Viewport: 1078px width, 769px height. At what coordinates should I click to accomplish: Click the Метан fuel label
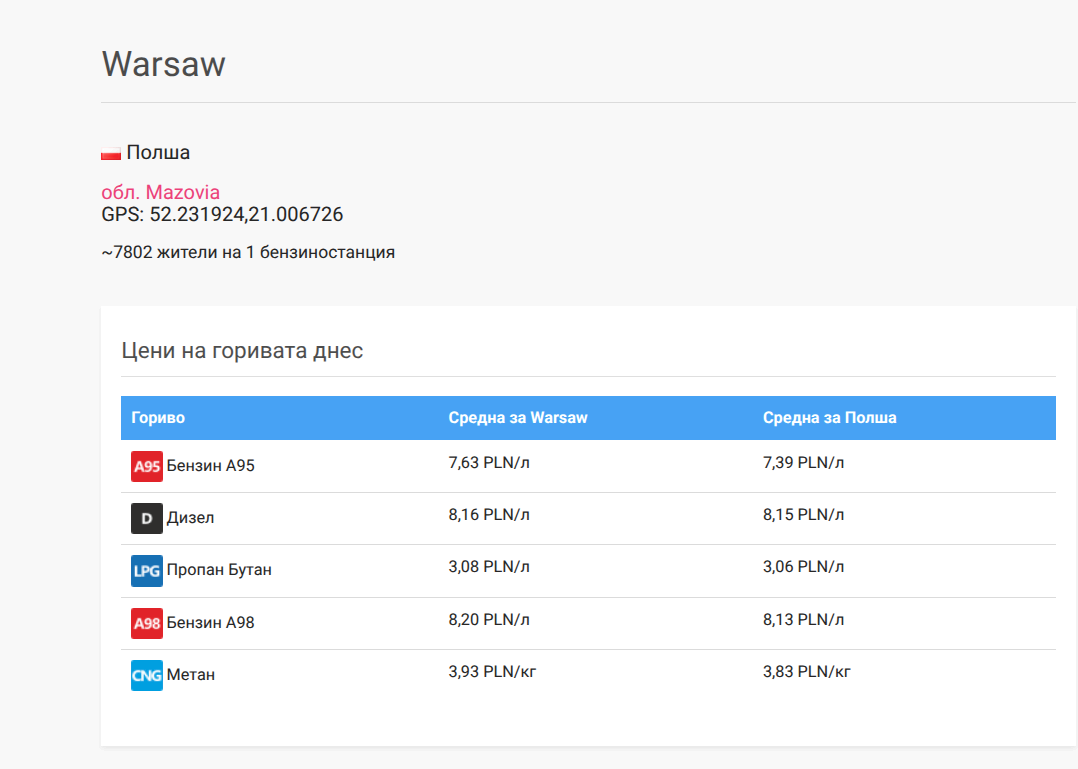click(x=190, y=676)
